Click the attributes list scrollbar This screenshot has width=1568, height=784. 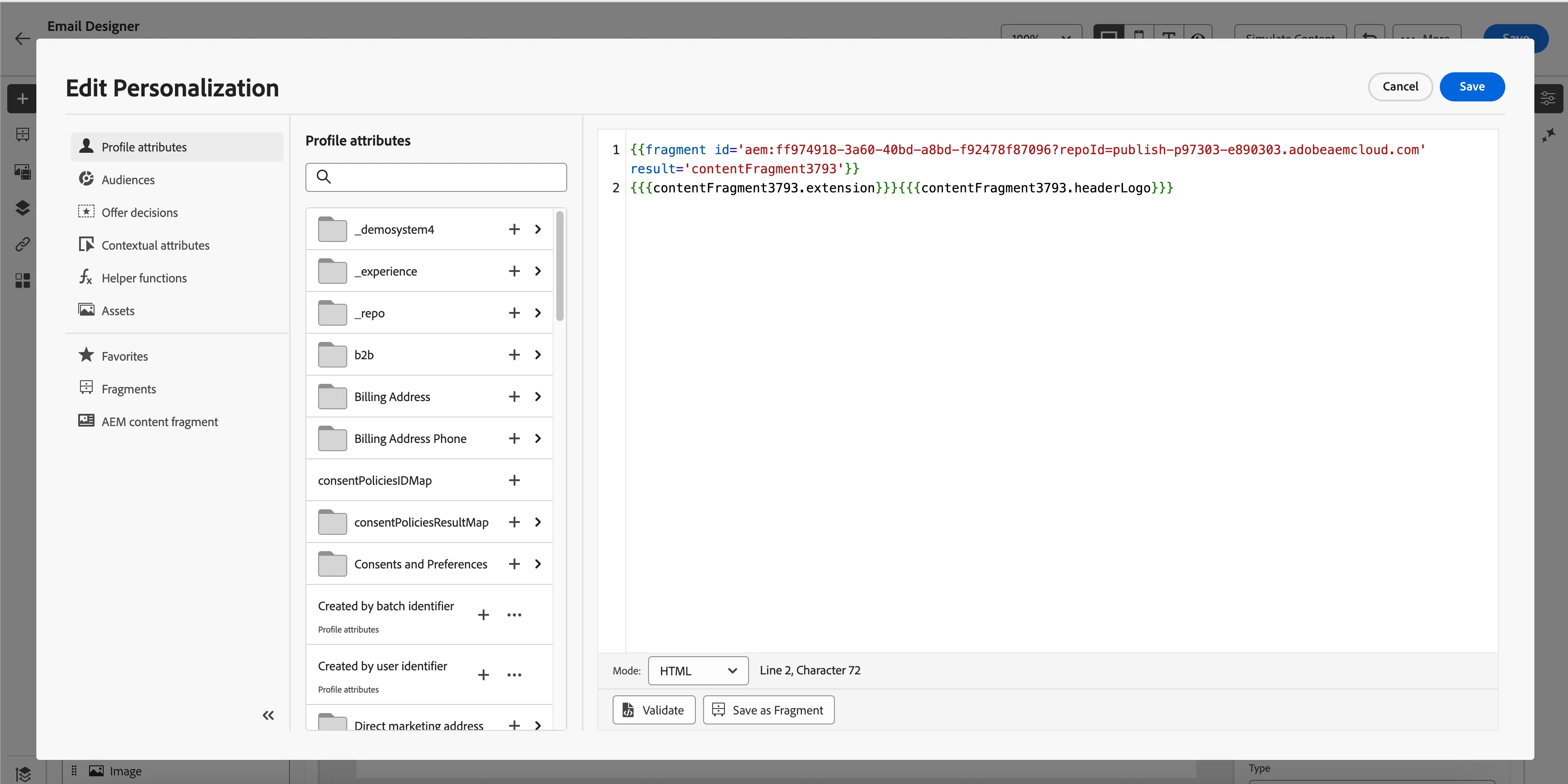(x=560, y=266)
